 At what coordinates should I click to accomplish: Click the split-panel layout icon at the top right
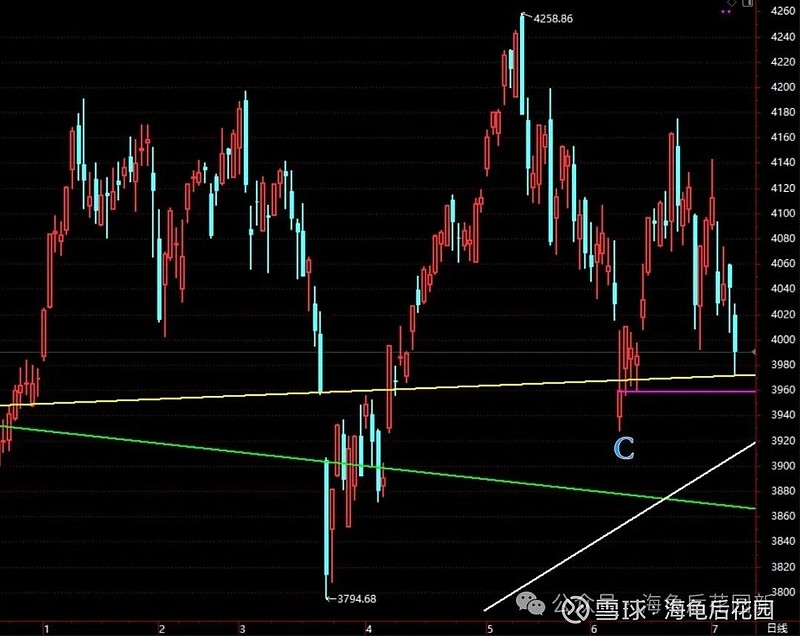pos(747,3)
